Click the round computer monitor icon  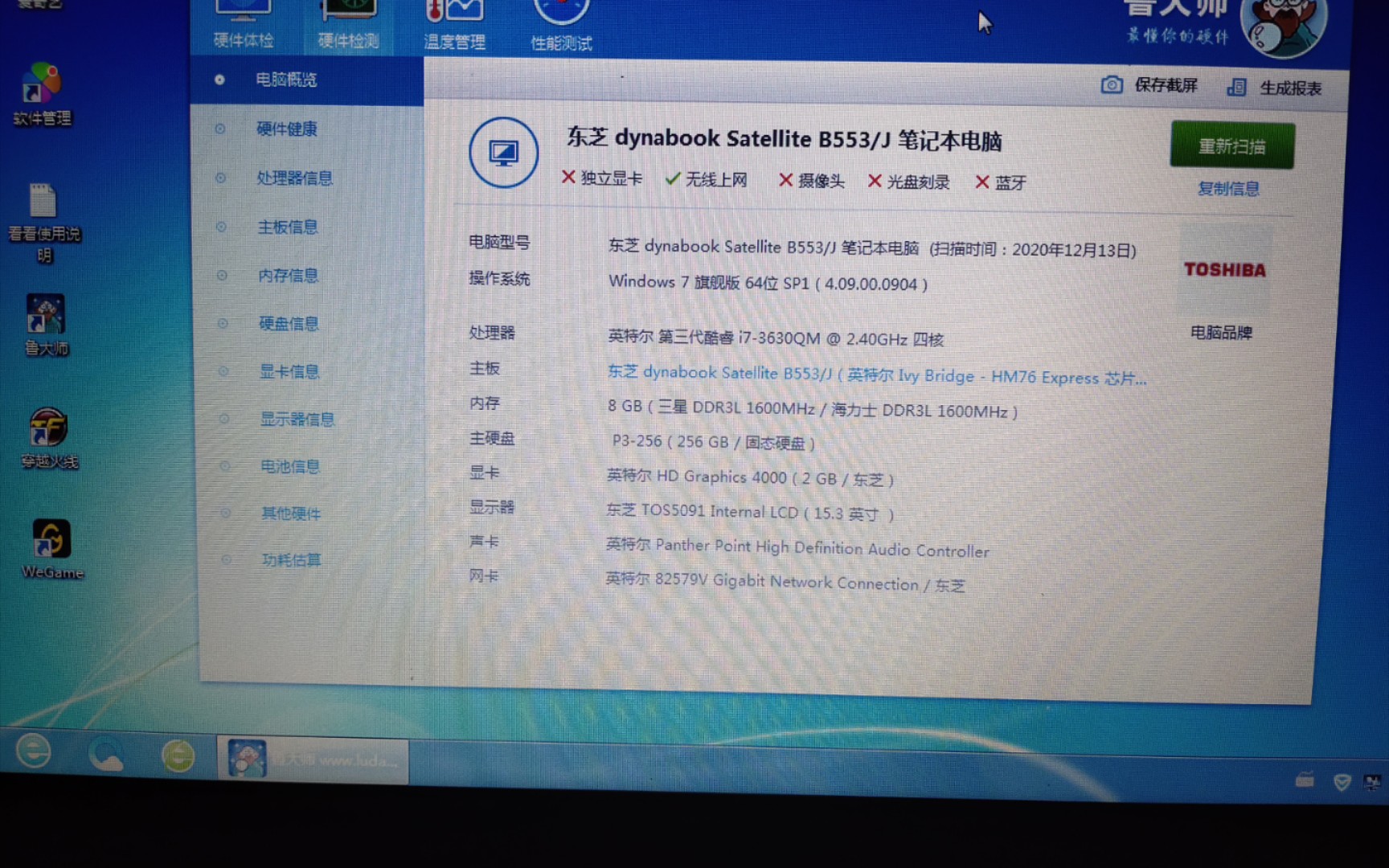click(504, 153)
